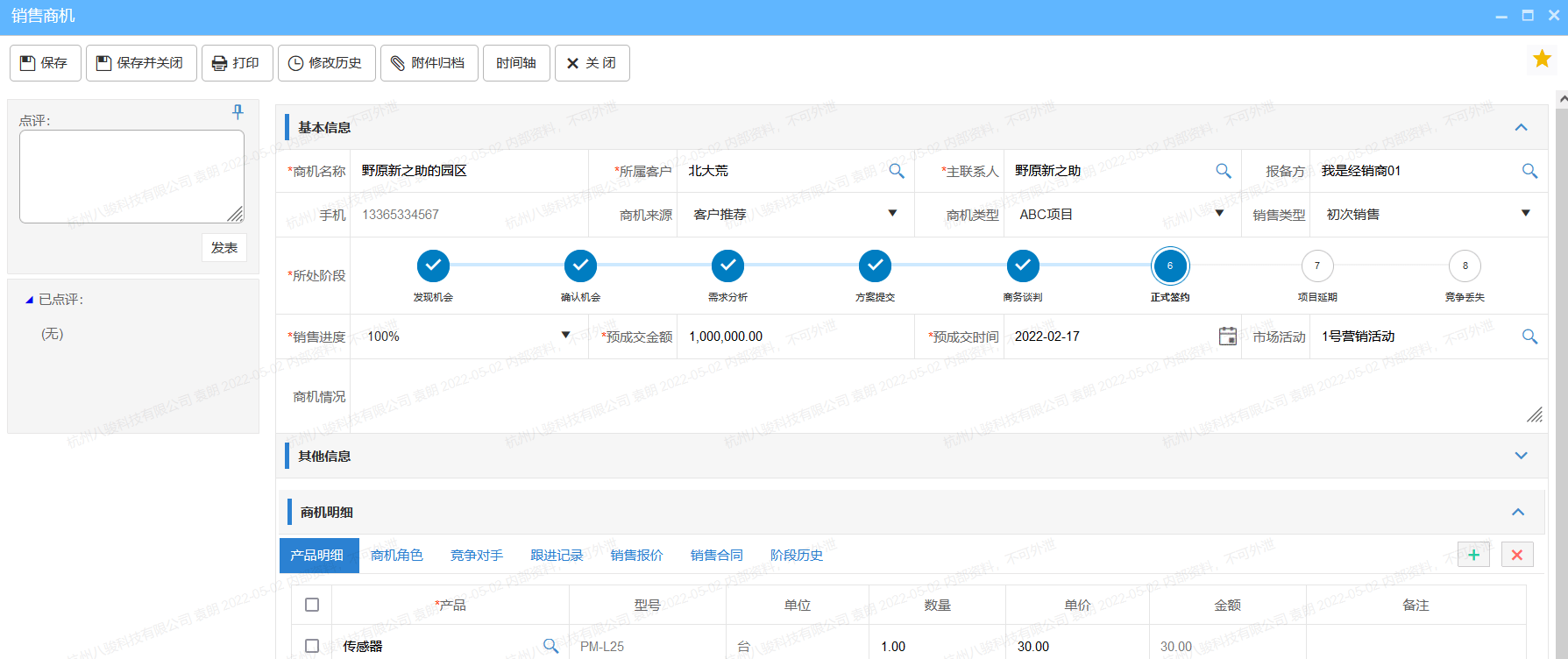The width and height of the screenshot is (1568, 659).
Task: Open product lookup beside 传感器
Action: (550, 646)
